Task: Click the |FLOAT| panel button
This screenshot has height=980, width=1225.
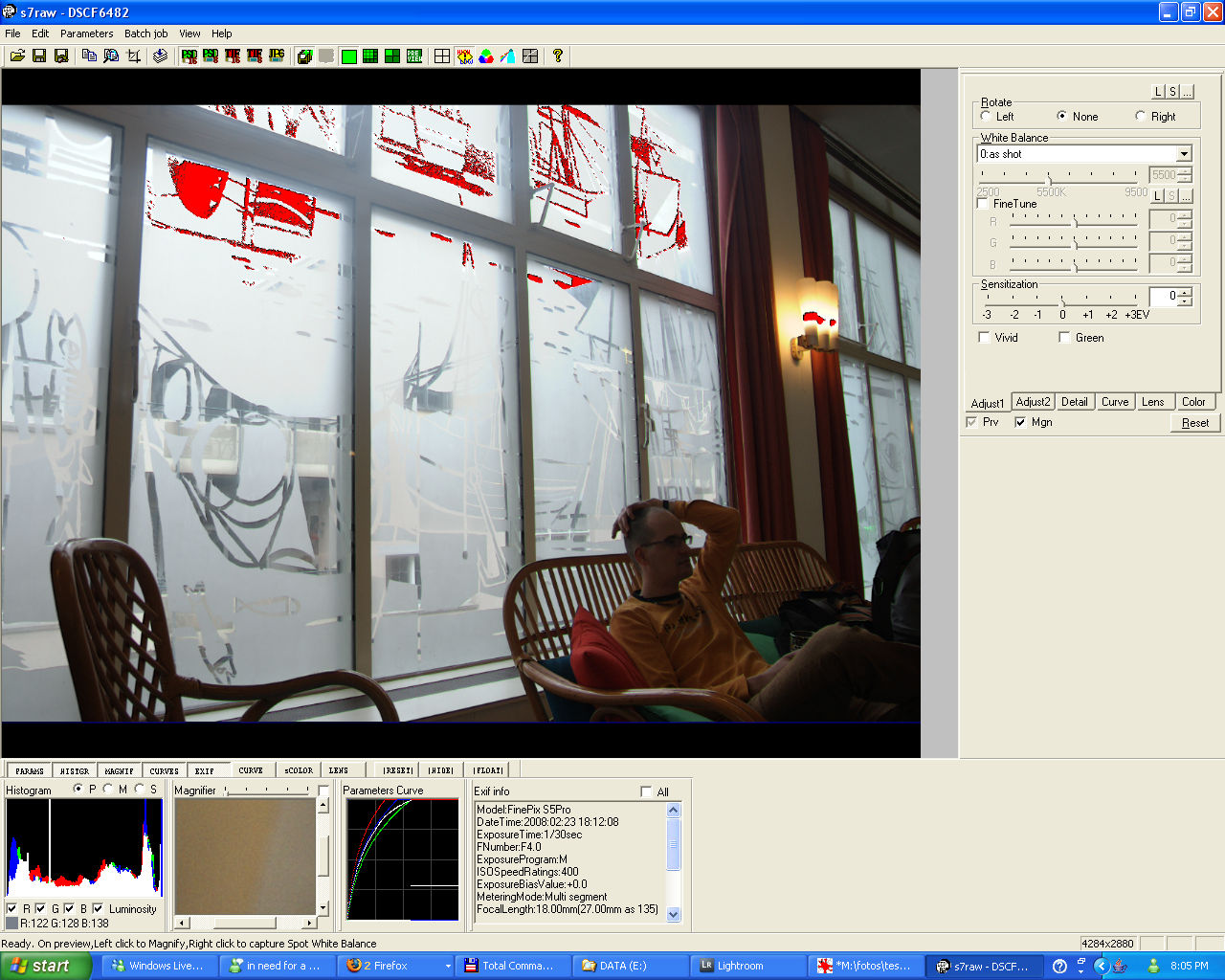Action: [x=488, y=770]
